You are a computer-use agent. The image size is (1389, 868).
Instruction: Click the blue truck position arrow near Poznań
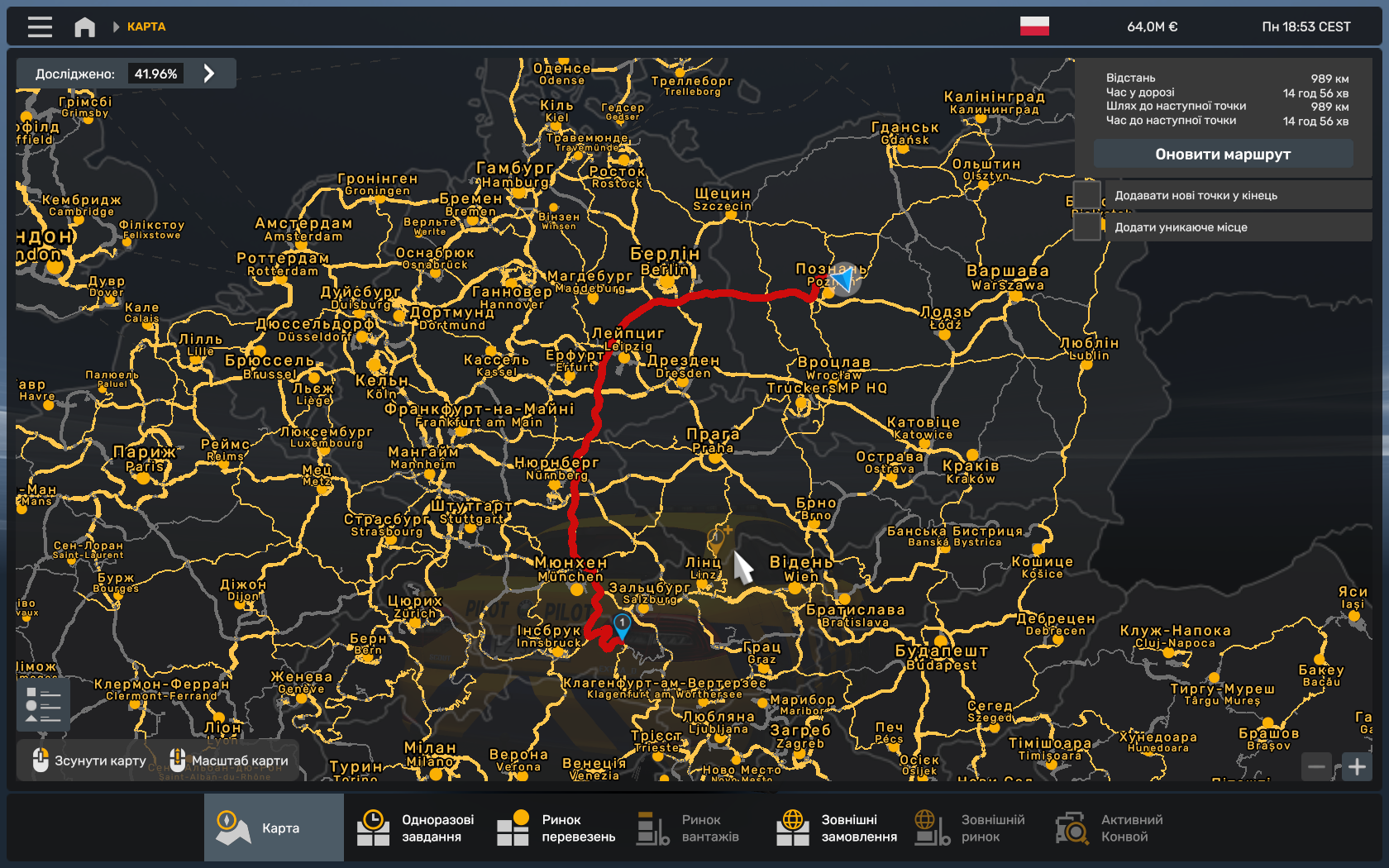[x=843, y=279]
